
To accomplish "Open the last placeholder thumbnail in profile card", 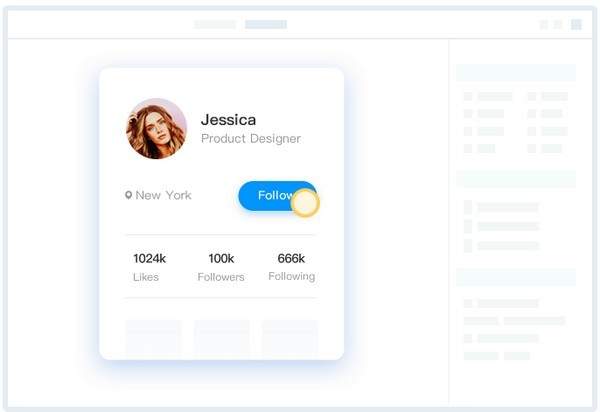I will pos(290,337).
